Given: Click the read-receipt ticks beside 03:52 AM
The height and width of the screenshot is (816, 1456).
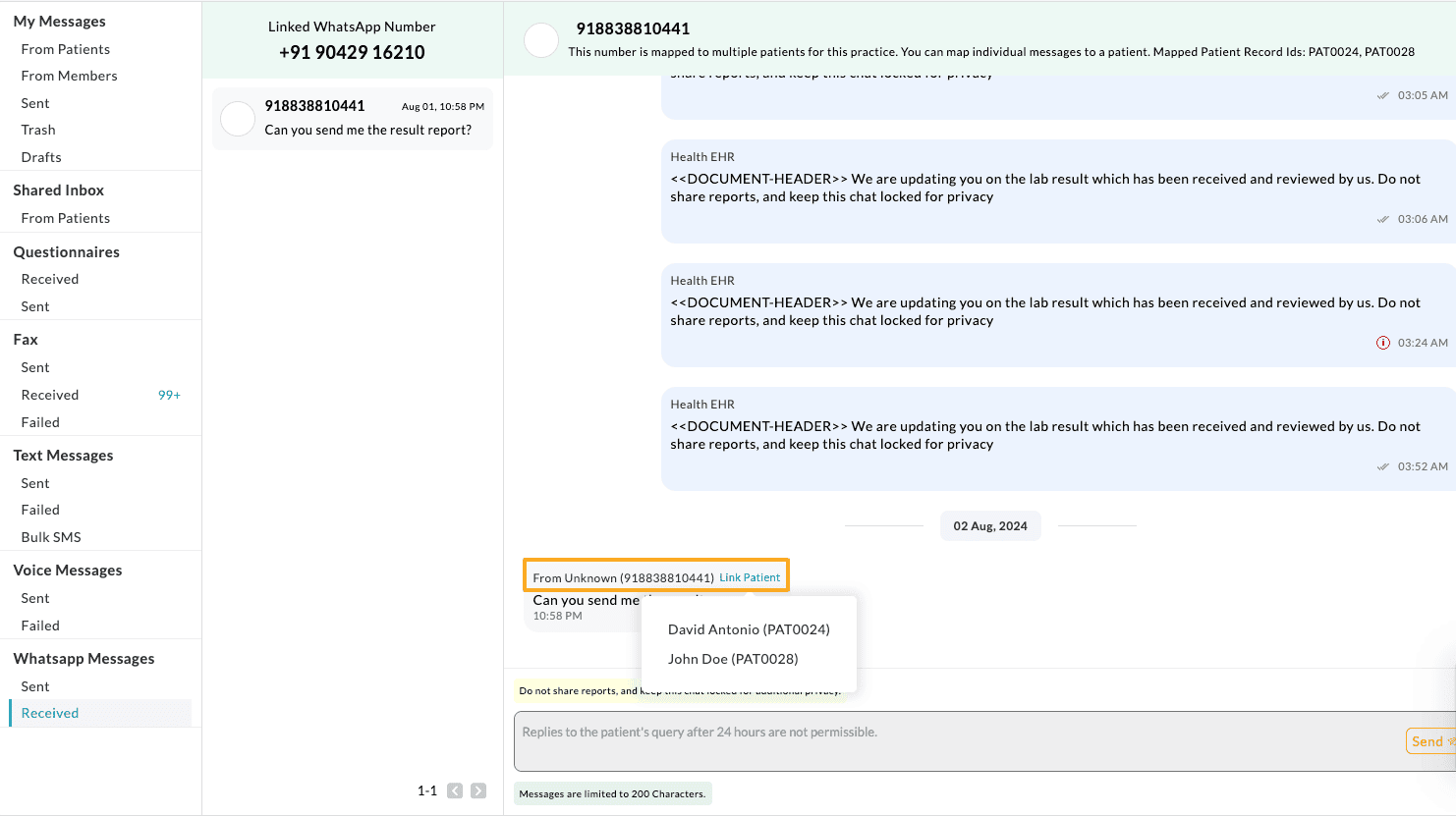Looking at the screenshot, I should (1382, 466).
